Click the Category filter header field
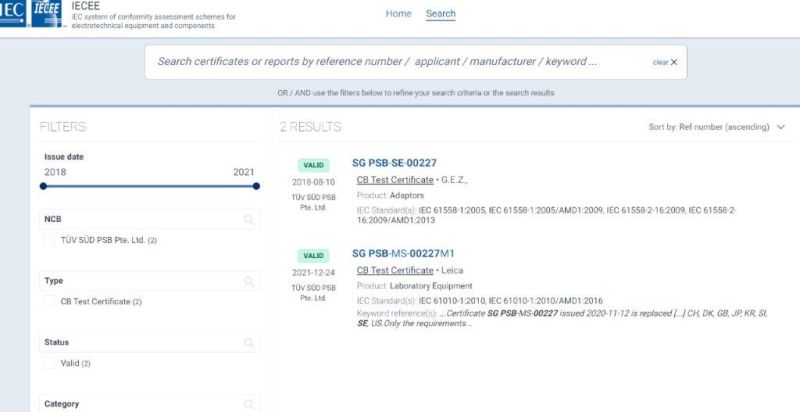Image resolution: width=800 pixels, height=412 pixels. click(x=149, y=403)
